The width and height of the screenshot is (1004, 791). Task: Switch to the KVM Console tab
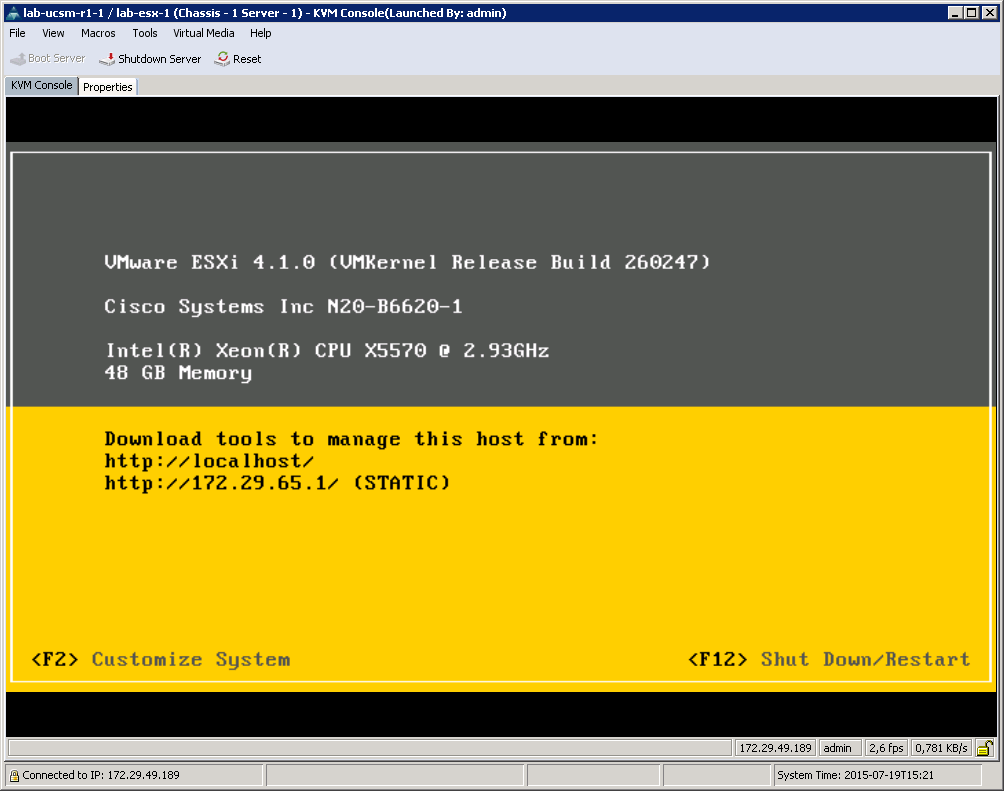[x=42, y=85]
